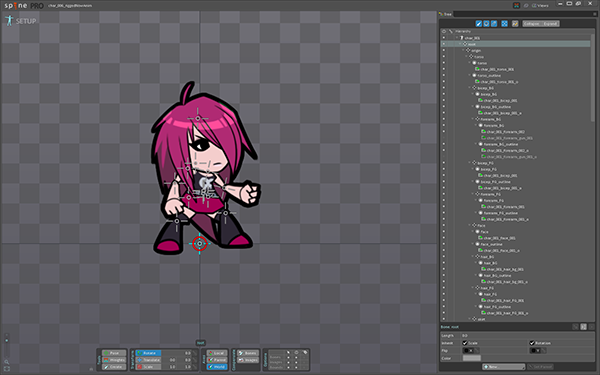Toggle visibility dot of origin bone
This screenshot has height=375, width=600.
(x=444, y=51)
